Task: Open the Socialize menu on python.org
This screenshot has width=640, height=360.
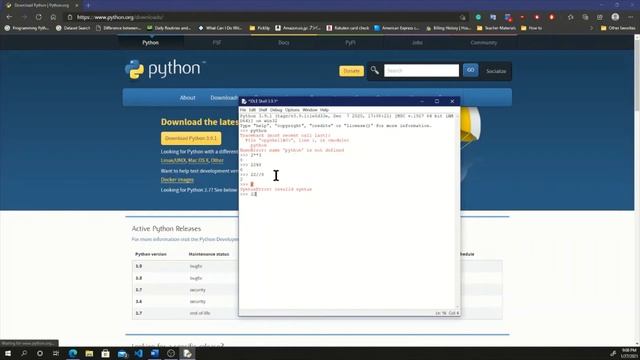Action: click(x=496, y=71)
